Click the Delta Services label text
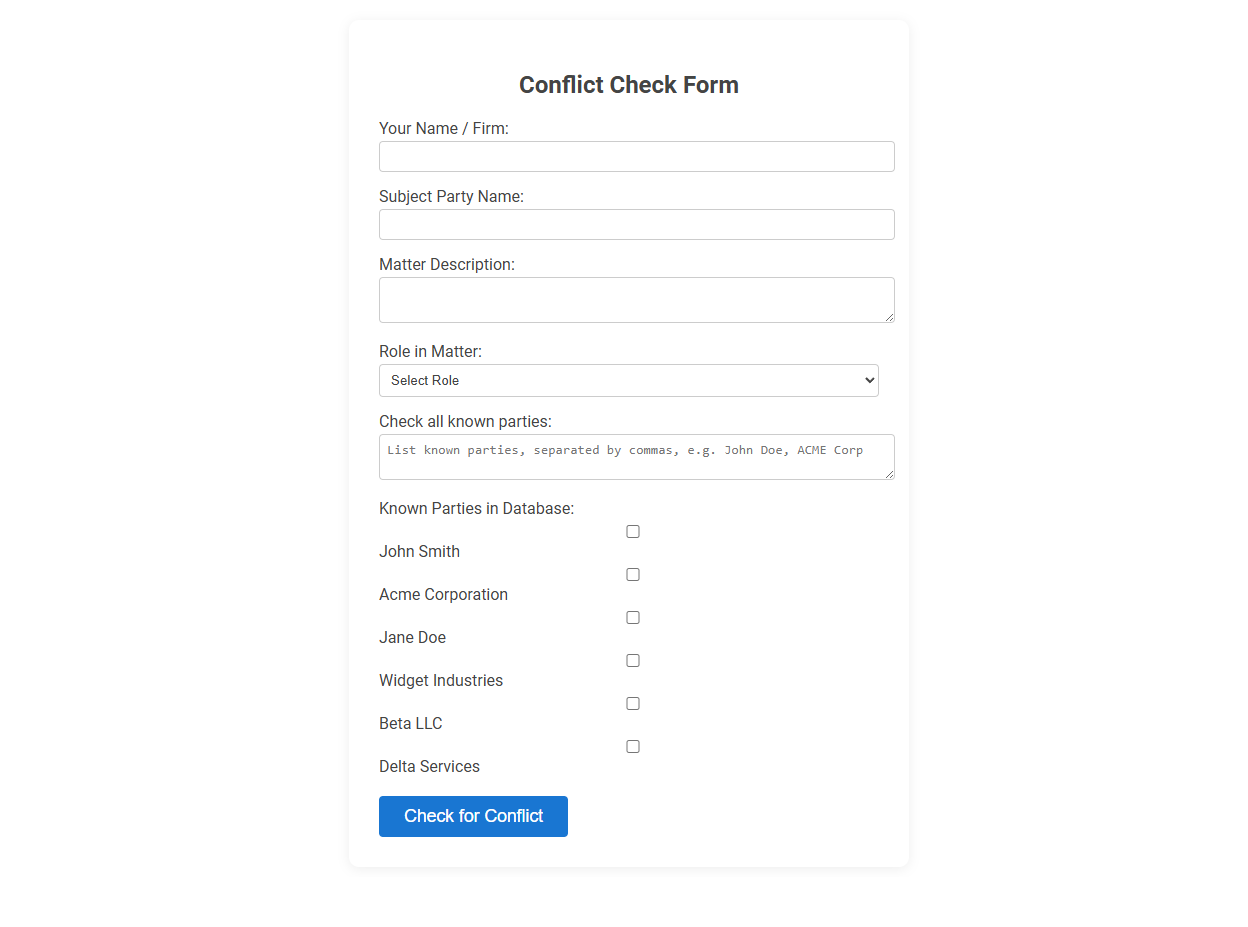The height and width of the screenshot is (927, 1248). tap(429, 766)
